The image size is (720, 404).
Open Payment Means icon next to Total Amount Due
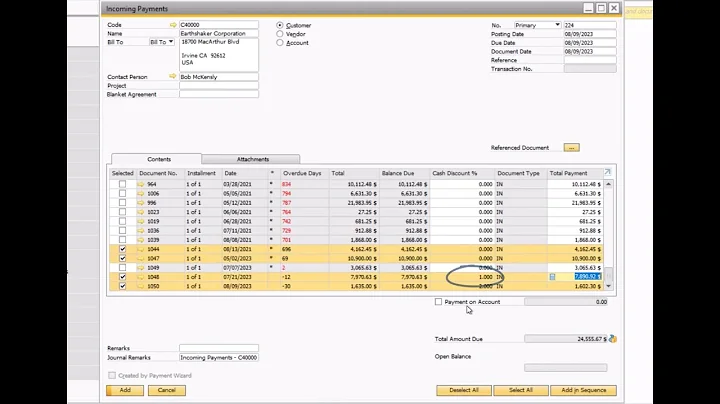(613, 339)
